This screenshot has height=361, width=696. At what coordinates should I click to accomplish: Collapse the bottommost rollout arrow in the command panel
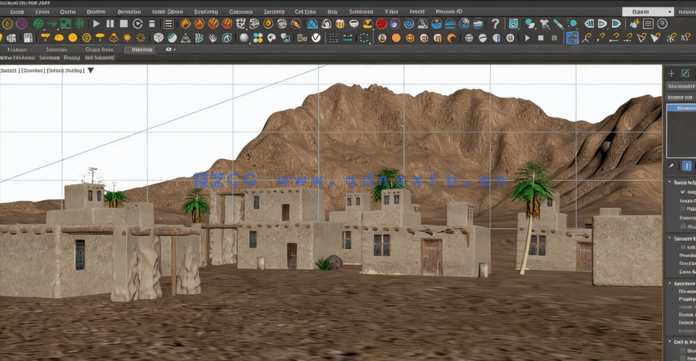pyautogui.click(x=670, y=341)
